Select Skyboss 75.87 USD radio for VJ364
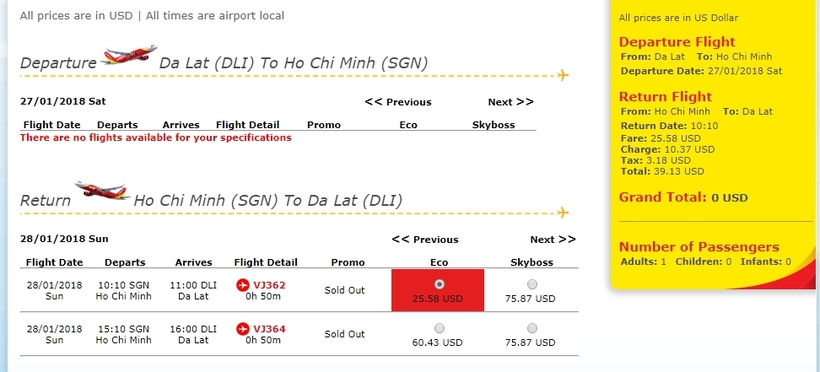 tap(532, 328)
